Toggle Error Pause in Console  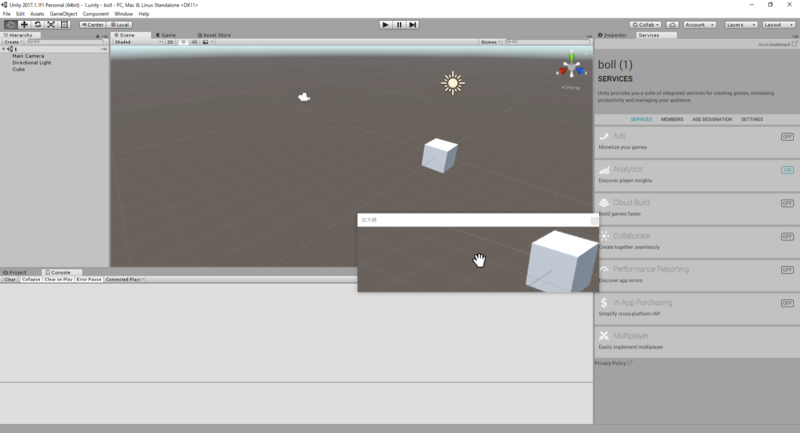tap(89, 279)
